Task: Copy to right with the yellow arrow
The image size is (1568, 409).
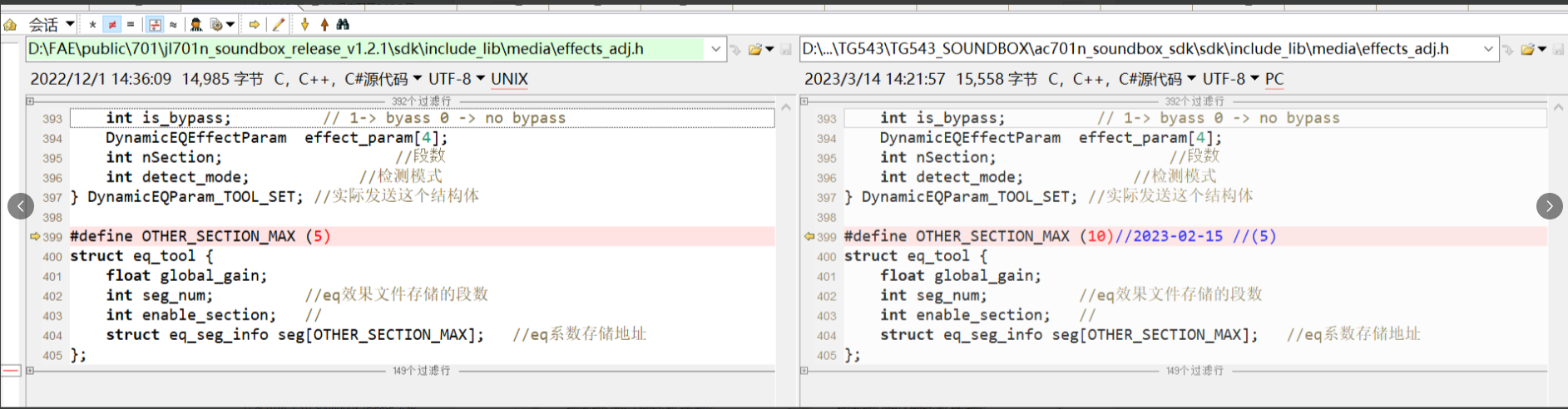Action: (x=255, y=25)
